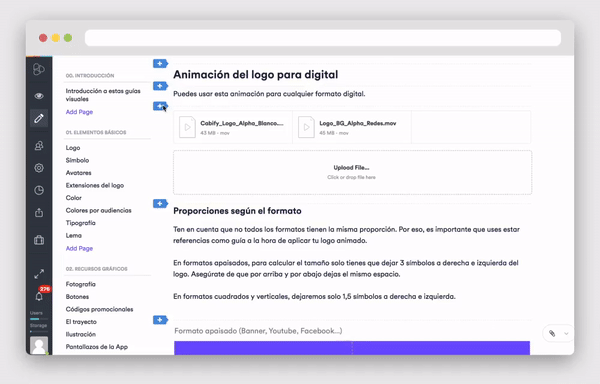Open 'Pantallazos de la App' page

[96, 347]
